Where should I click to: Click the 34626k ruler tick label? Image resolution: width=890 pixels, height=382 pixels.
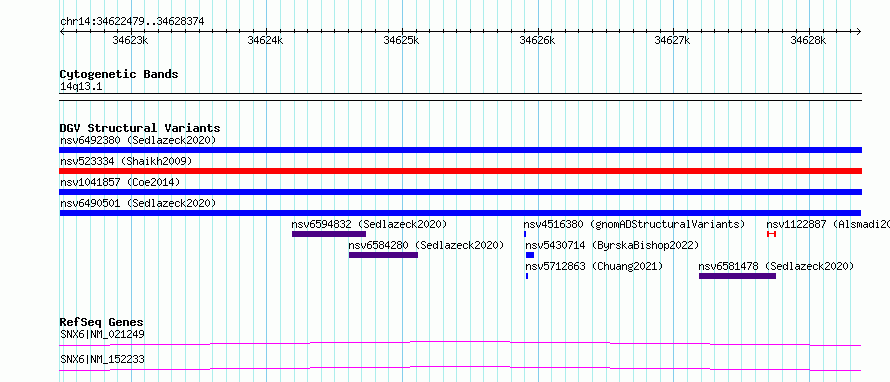(537, 40)
